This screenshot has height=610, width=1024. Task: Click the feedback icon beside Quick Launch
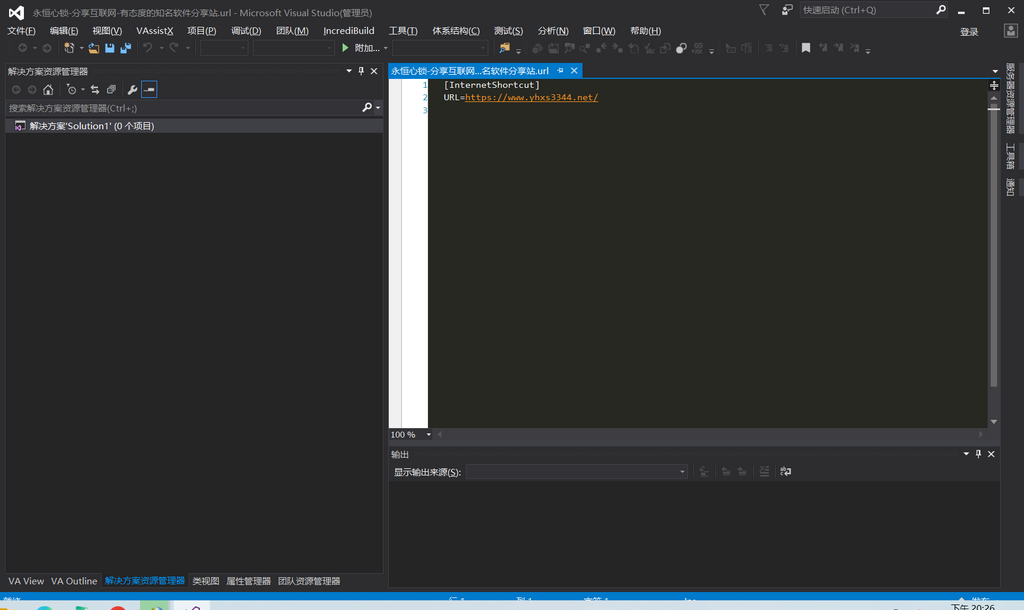(x=788, y=10)
